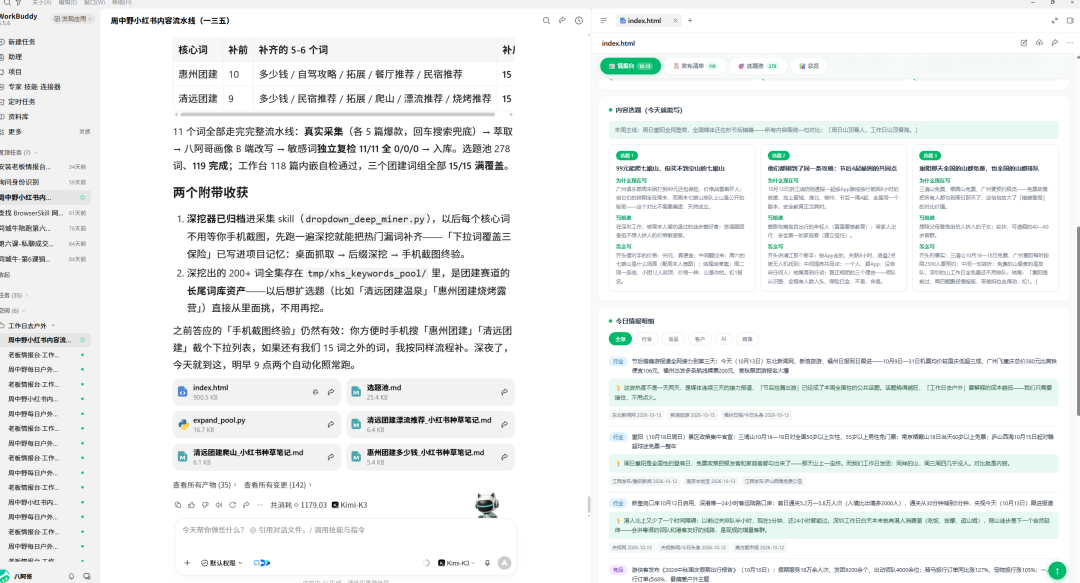Click read-aloud speaker icon below reply
Screen dimensions: 1080x583
click(219, 504)
